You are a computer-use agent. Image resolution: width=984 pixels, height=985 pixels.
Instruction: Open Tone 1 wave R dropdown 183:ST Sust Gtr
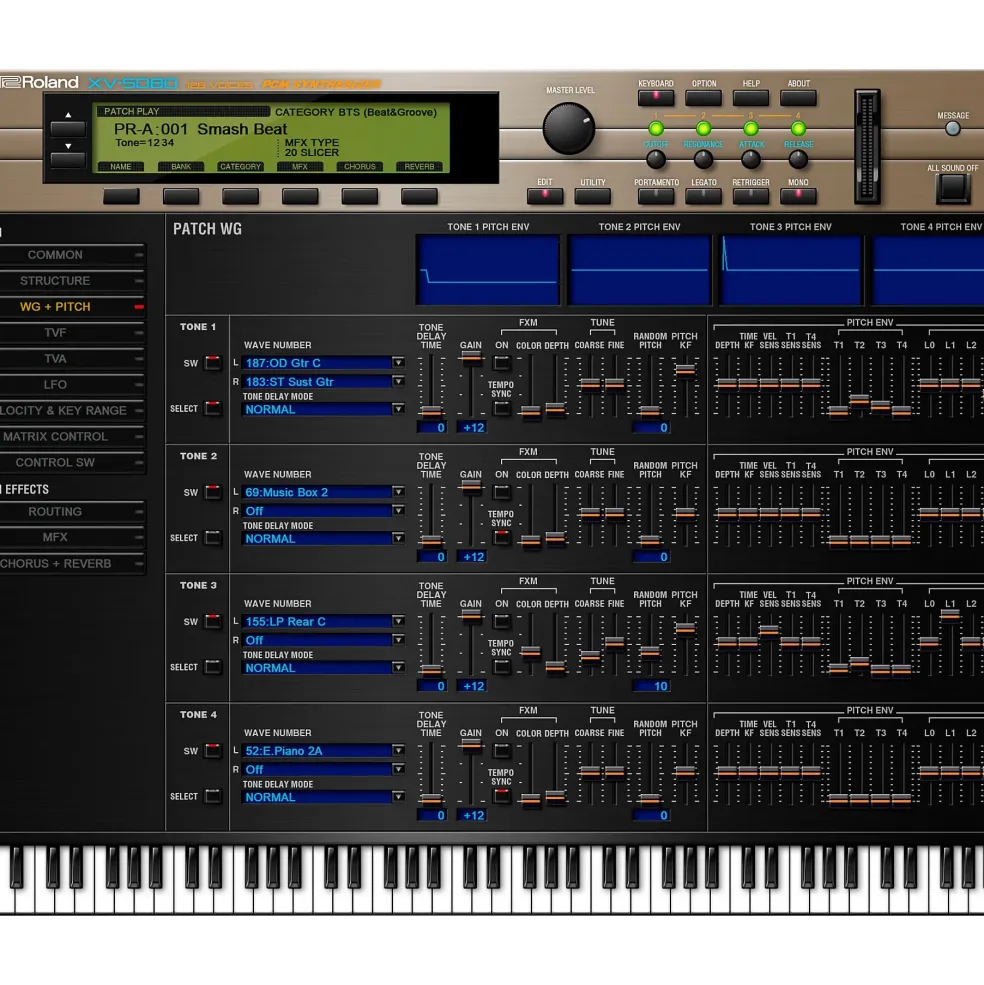pyautogui.click(x=324, y=382)
